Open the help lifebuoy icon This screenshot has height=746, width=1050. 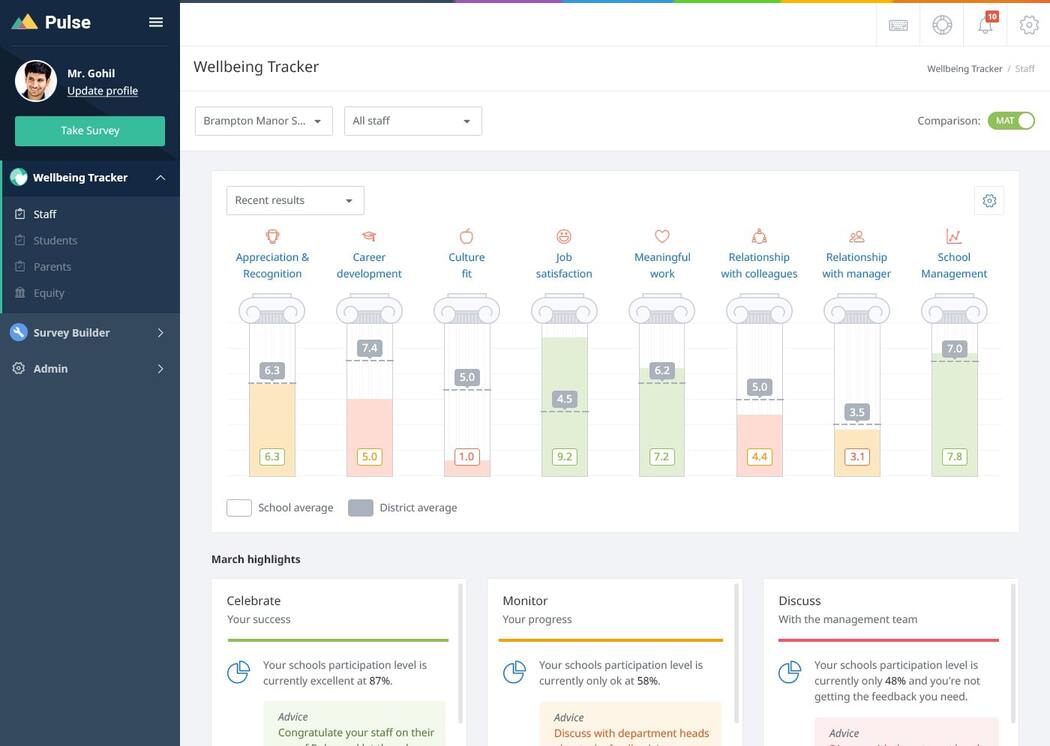[x=942, y=25]
